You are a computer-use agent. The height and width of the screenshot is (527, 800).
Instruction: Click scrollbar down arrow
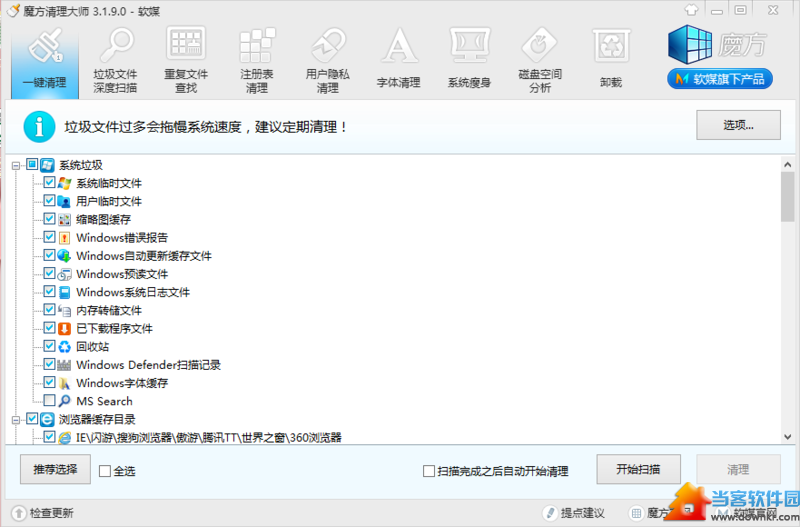(x=787, y=437)
